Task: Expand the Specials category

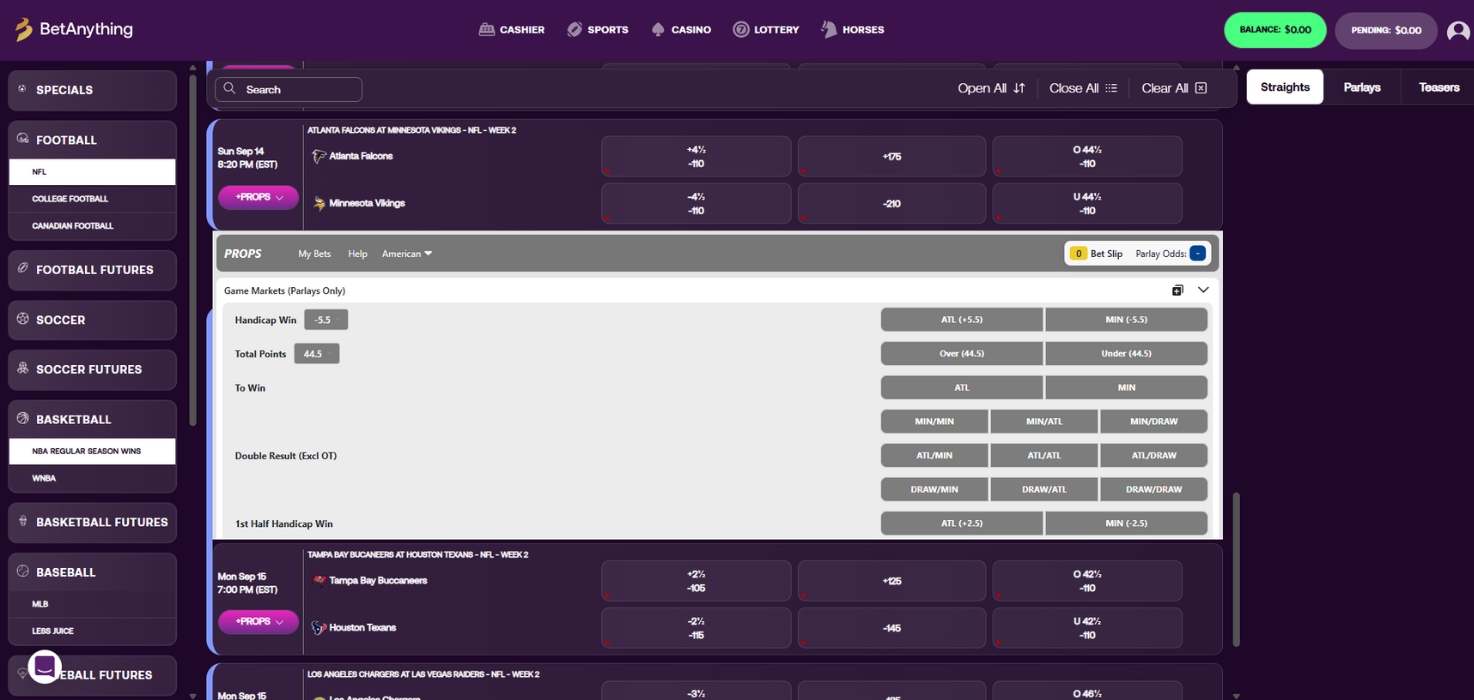Action: (92, 90)
